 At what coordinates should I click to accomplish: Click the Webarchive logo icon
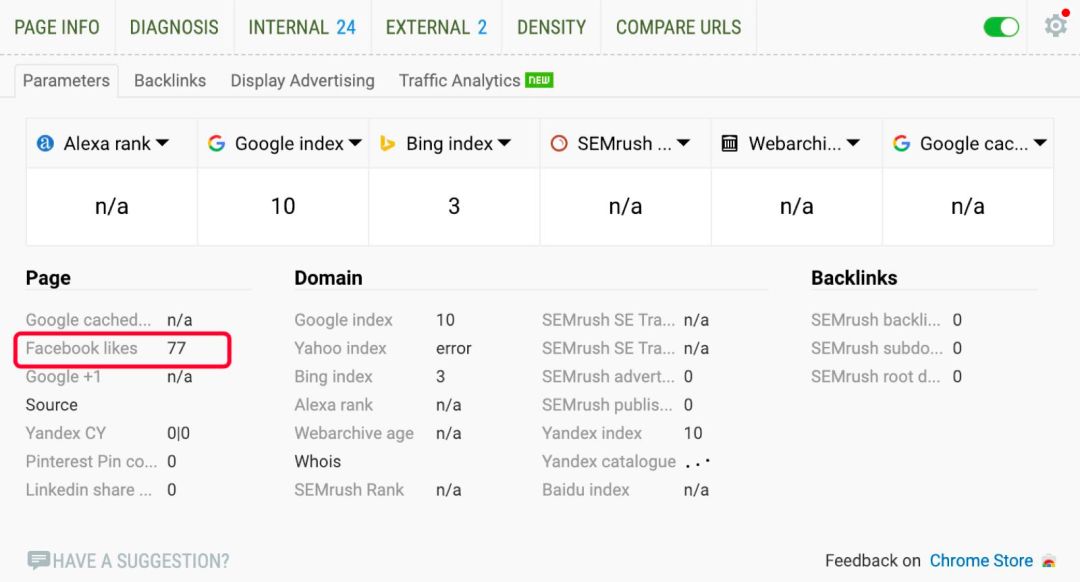tap(730, 144)
